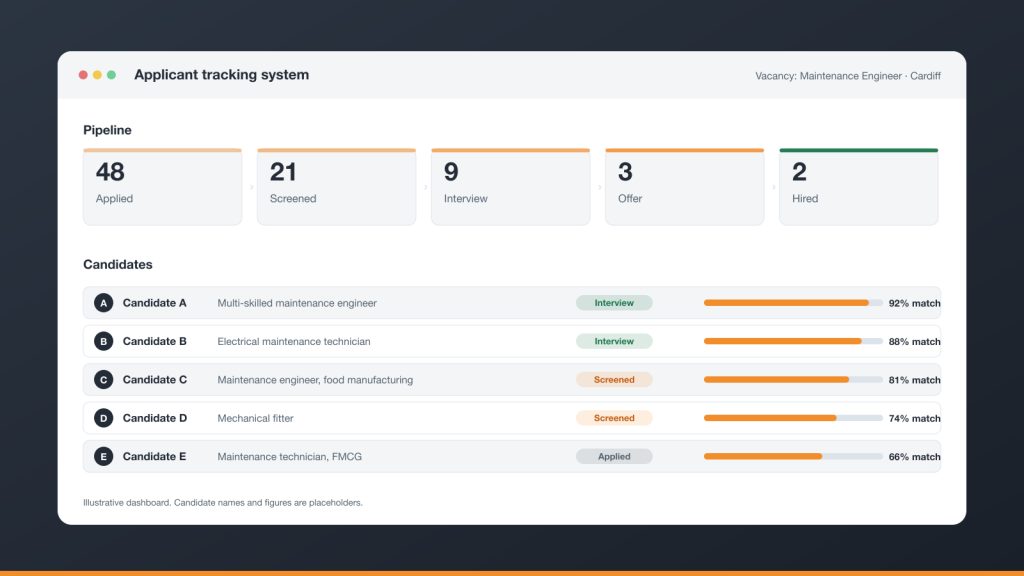Click the '92% match' value
Screen dimensions: 1024x576
(914, 303)
